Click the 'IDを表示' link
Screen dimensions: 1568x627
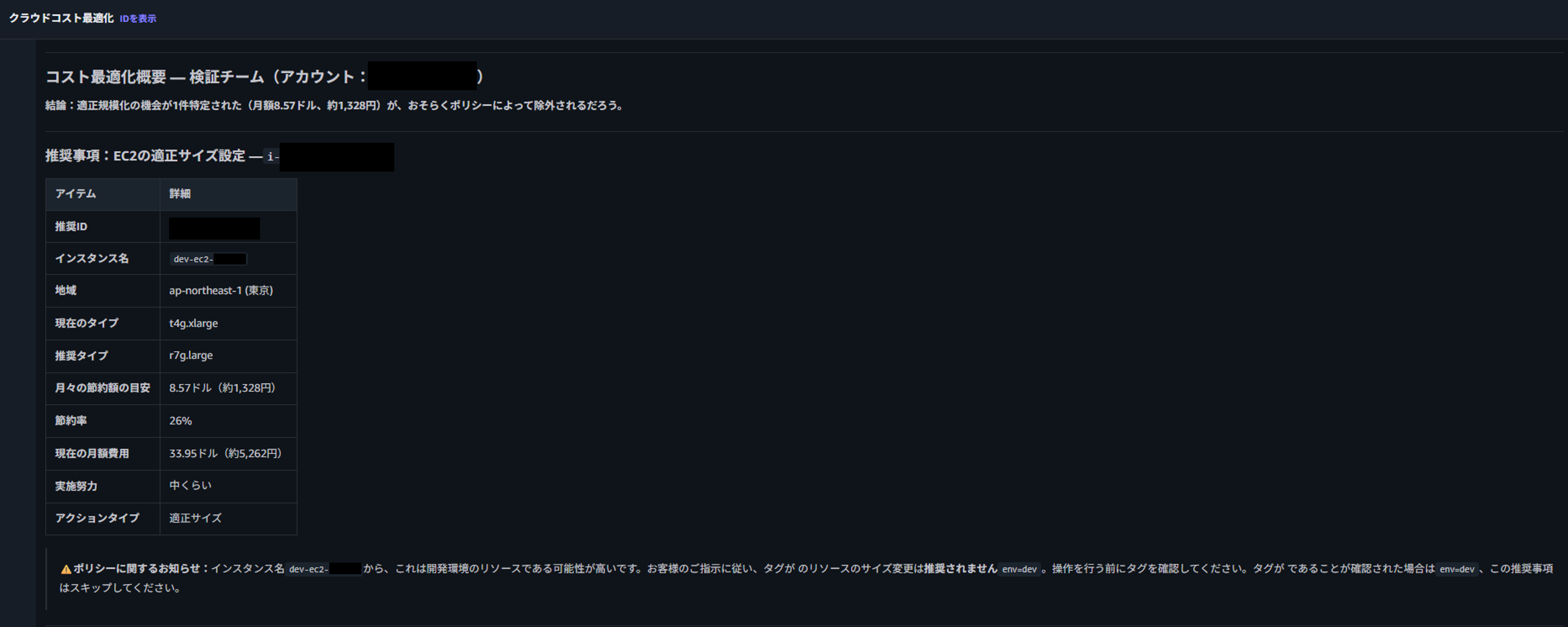[x=138, y=19]
